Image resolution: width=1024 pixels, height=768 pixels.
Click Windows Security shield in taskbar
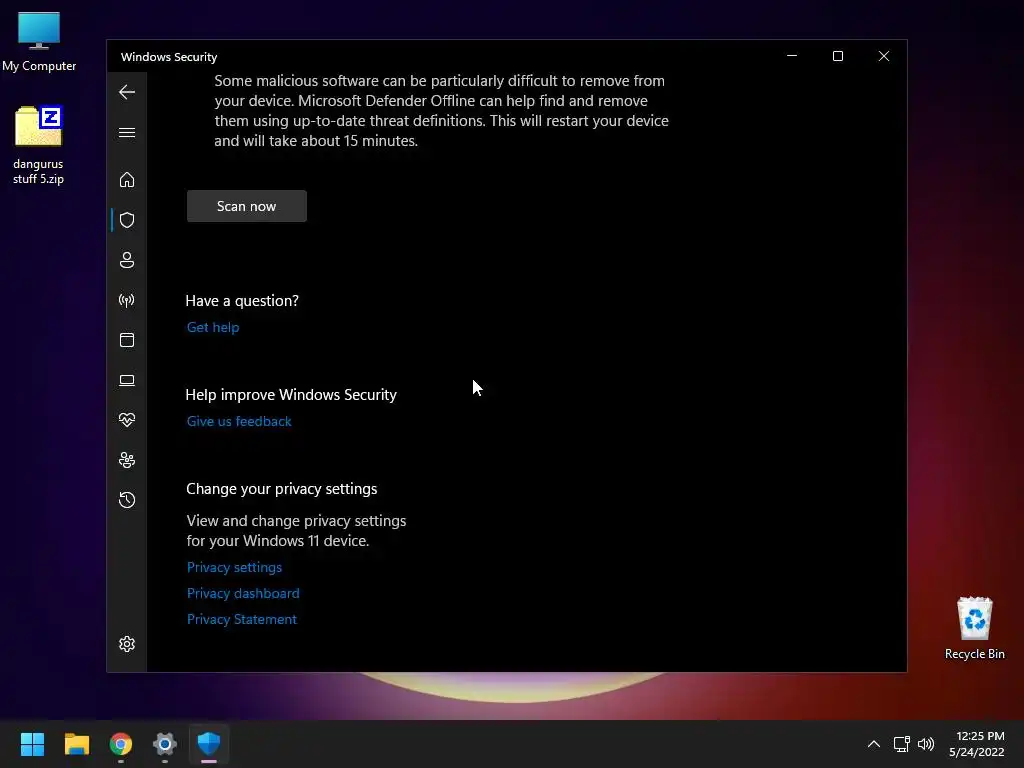pyautogui.click(x=209, y=744)
